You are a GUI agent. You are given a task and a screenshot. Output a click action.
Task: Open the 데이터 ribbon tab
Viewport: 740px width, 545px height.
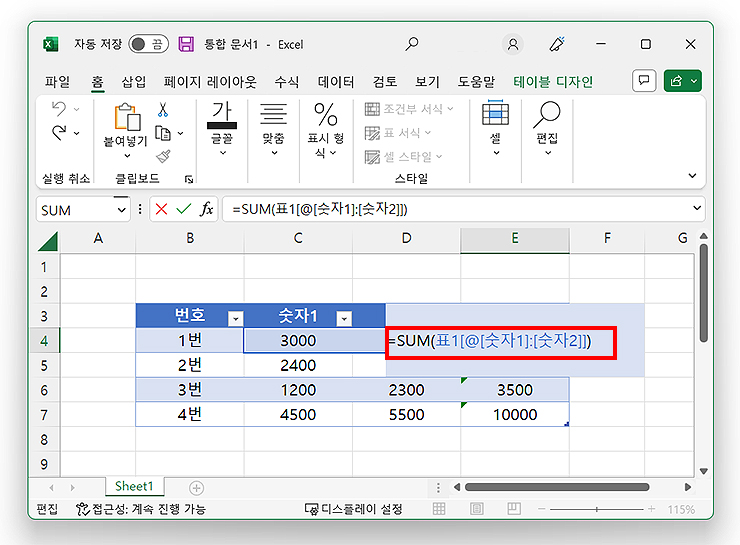click(335, 82)
